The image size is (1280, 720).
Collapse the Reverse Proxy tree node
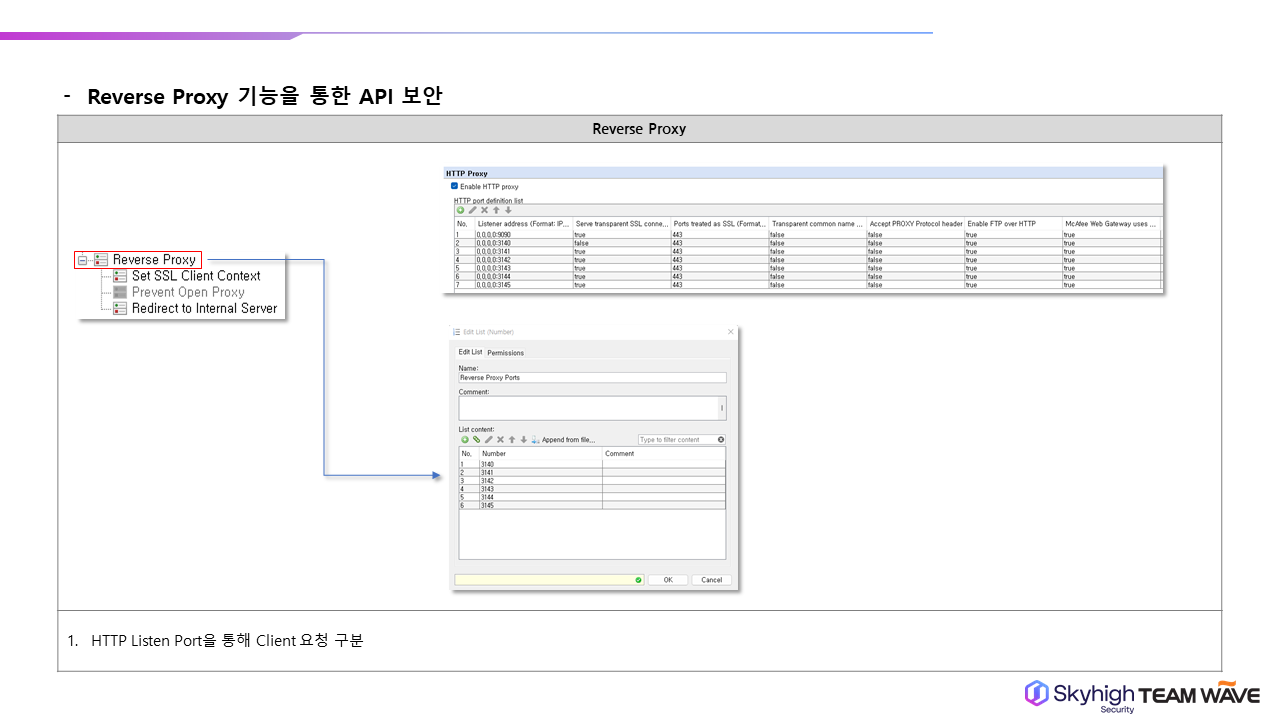(83, 260)
